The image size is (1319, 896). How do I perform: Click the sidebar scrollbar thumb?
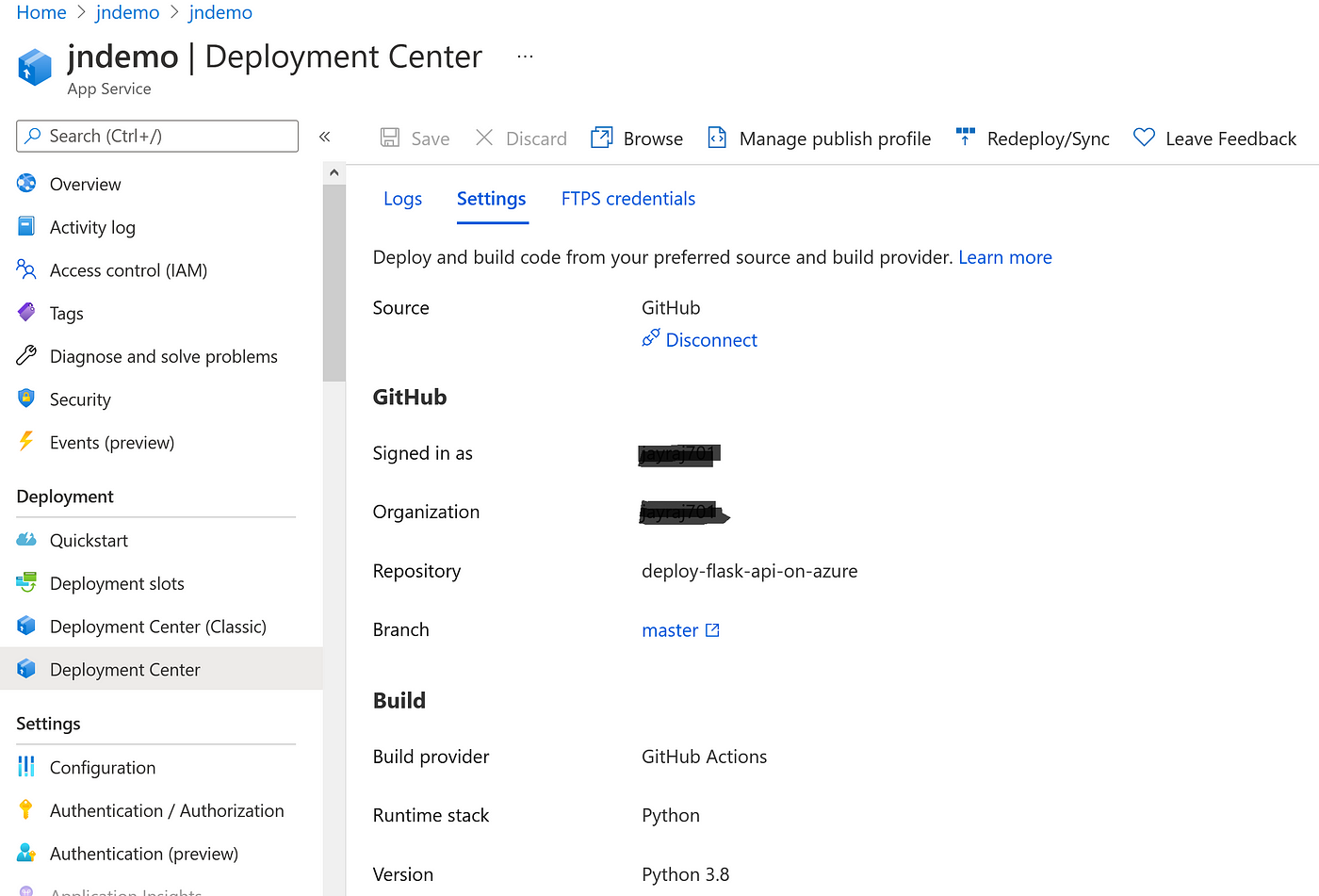point(334,283)
